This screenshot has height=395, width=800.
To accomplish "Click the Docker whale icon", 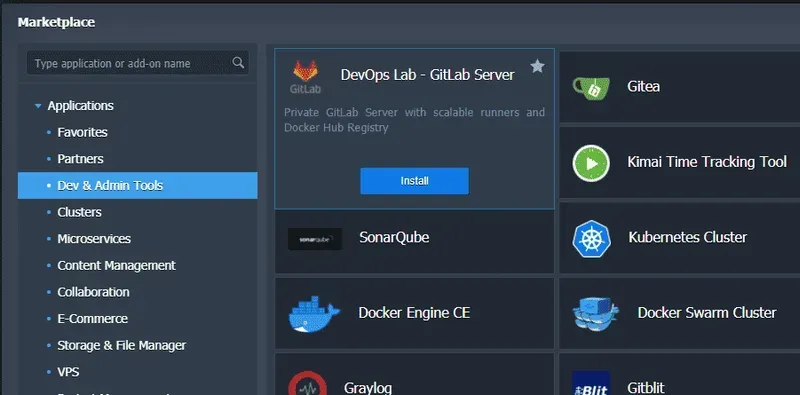I will click(314, 314).
